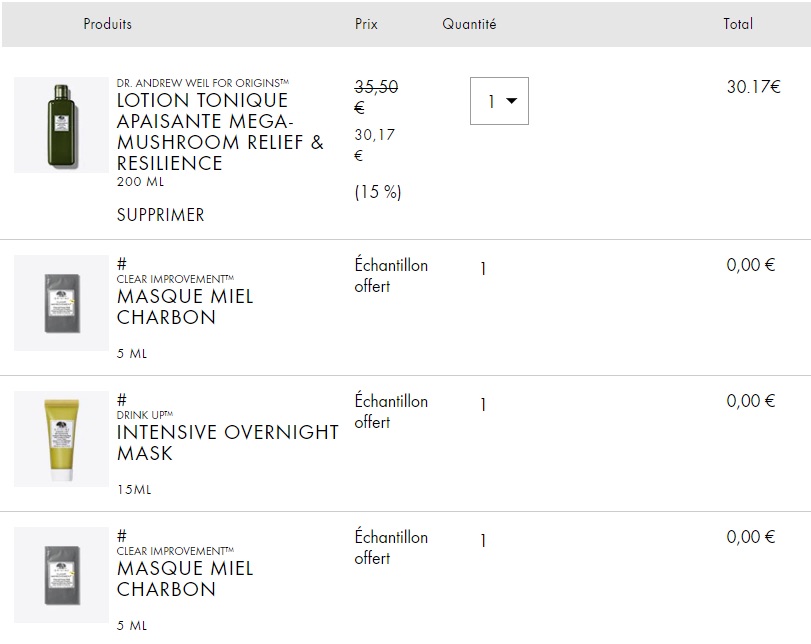This screenshot has height=644, width=811.
Task: Open the Intensive Overnight Mask title link
Action: tap(228, 443)
